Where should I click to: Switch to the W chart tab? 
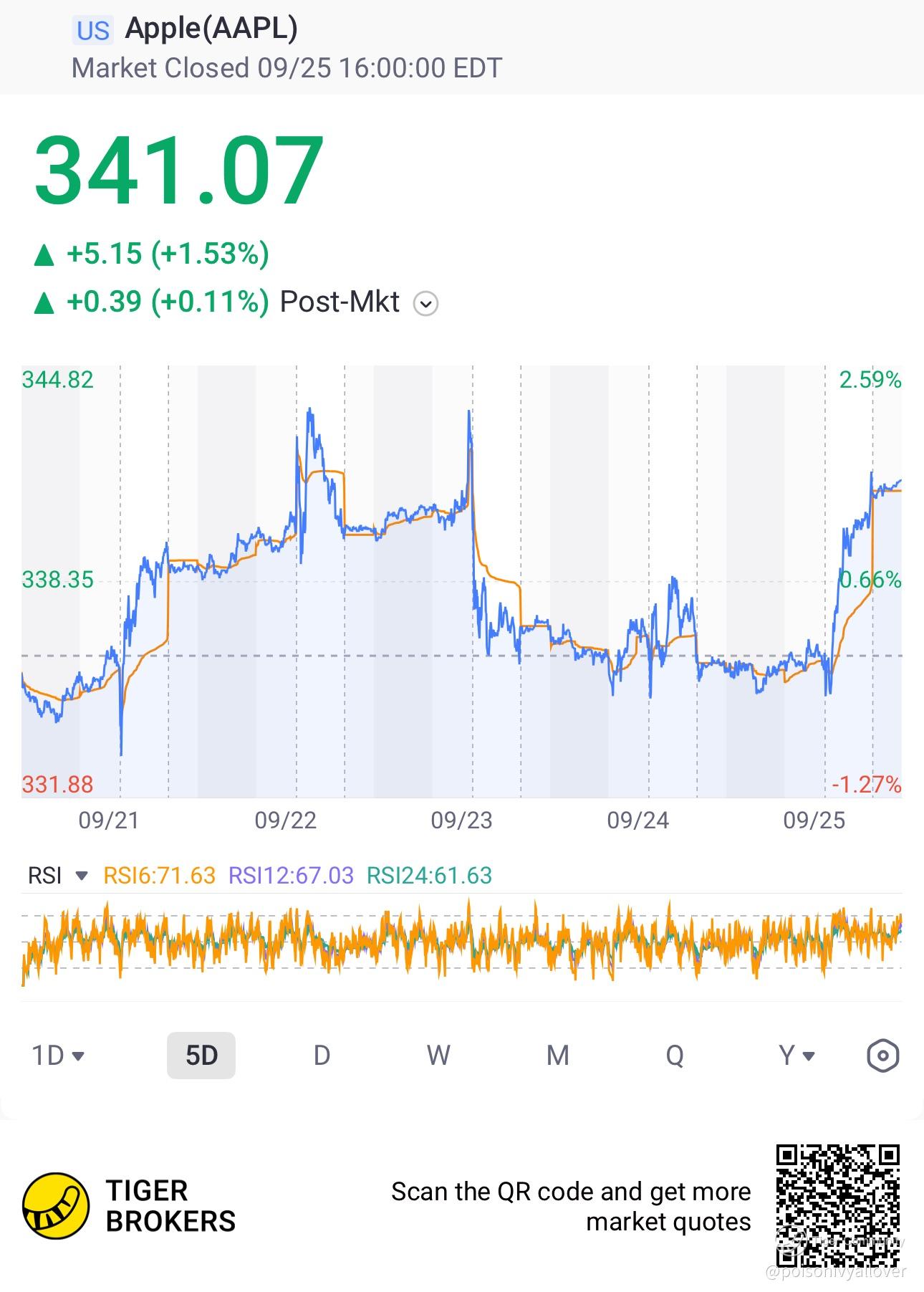pyautogui.click(x=438, y=1056)
